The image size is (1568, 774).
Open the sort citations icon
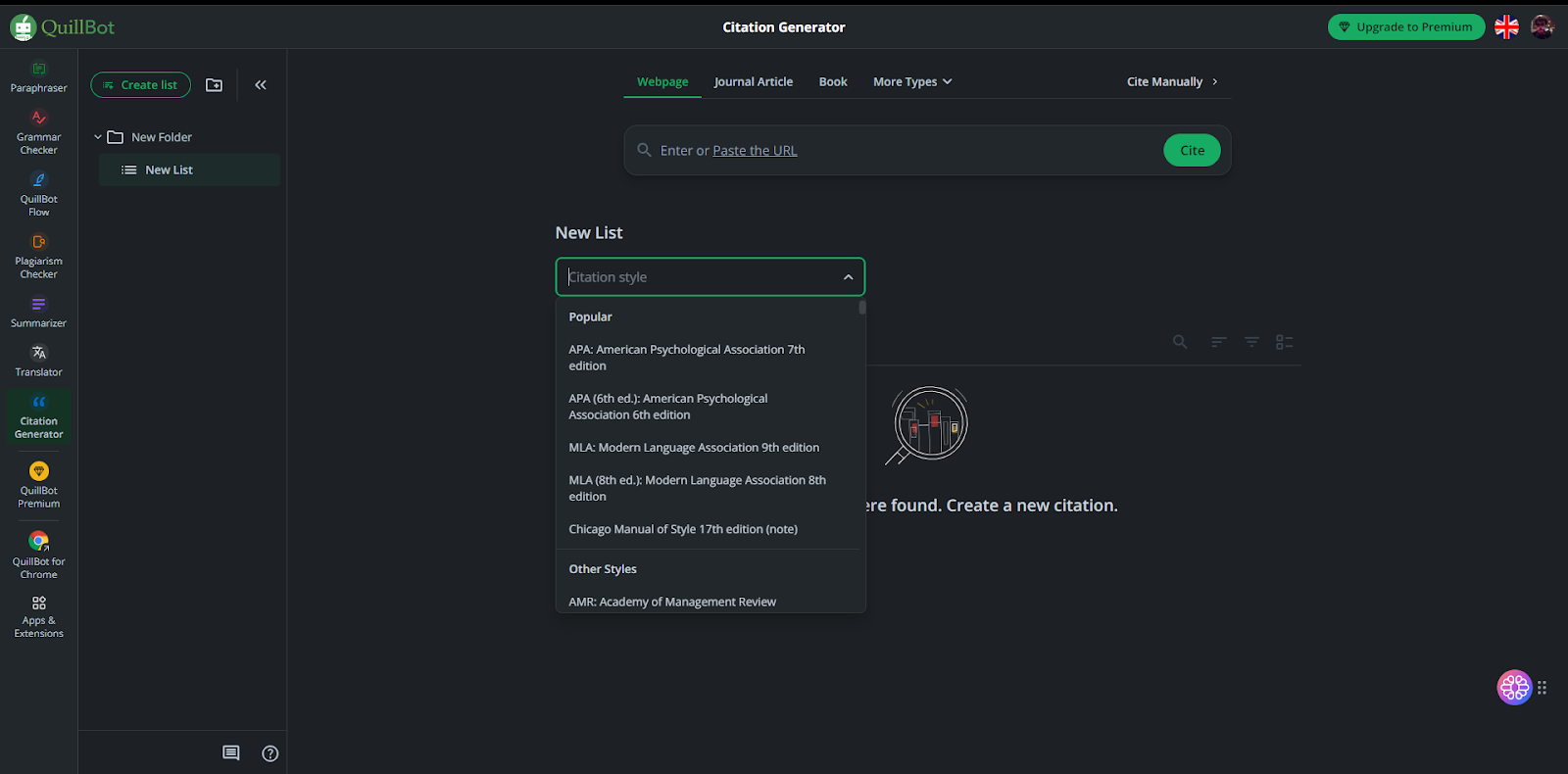pos(1218,342)
